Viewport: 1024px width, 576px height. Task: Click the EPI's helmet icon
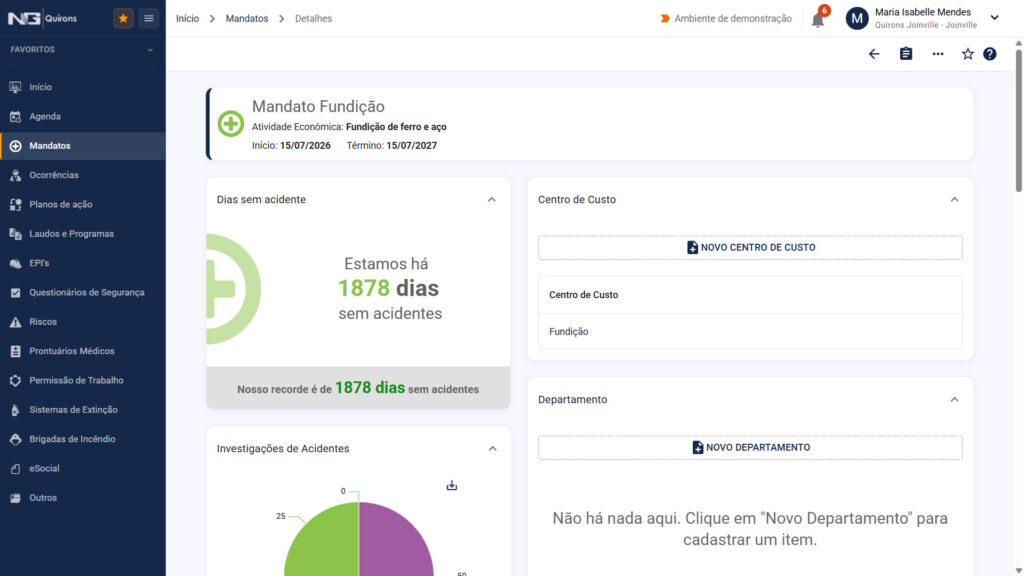(16, 263)
